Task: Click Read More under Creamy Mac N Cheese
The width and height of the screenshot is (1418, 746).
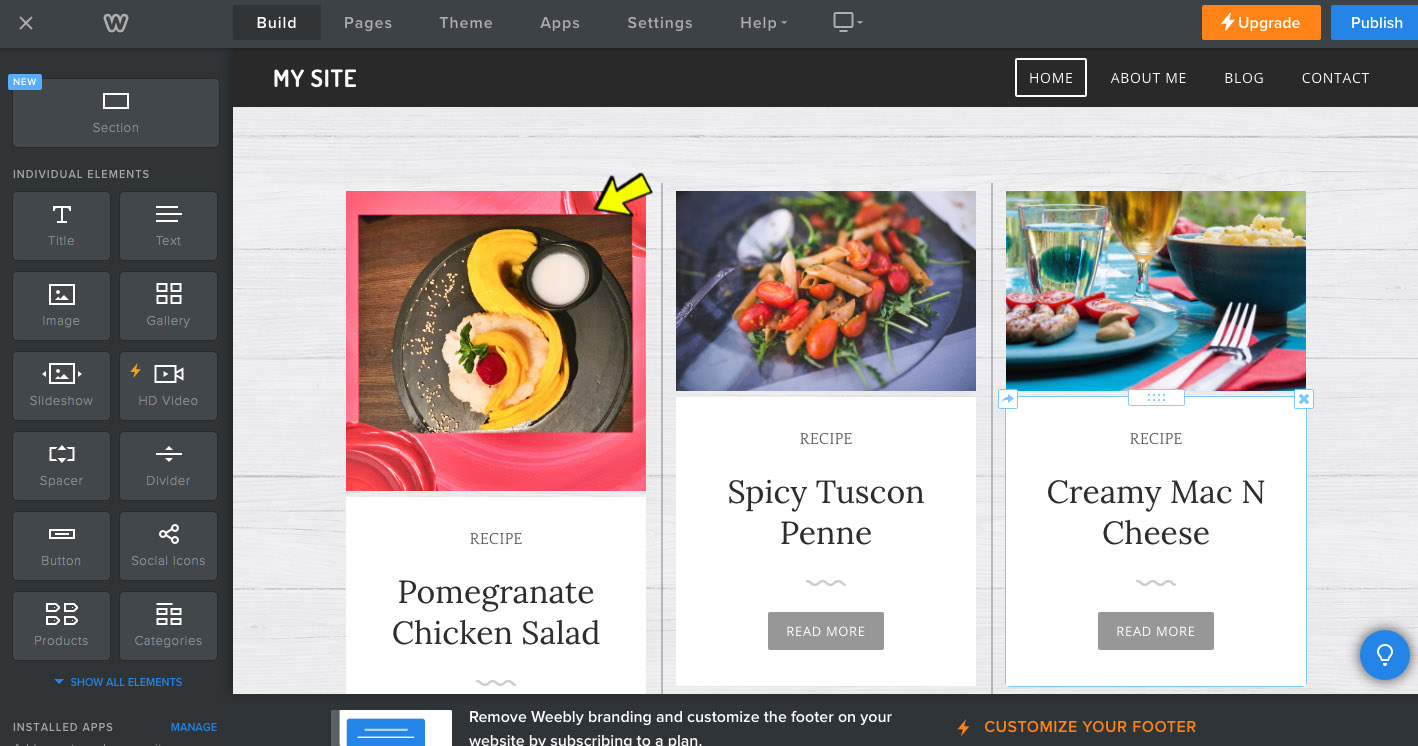Action: coord(1156,631)
